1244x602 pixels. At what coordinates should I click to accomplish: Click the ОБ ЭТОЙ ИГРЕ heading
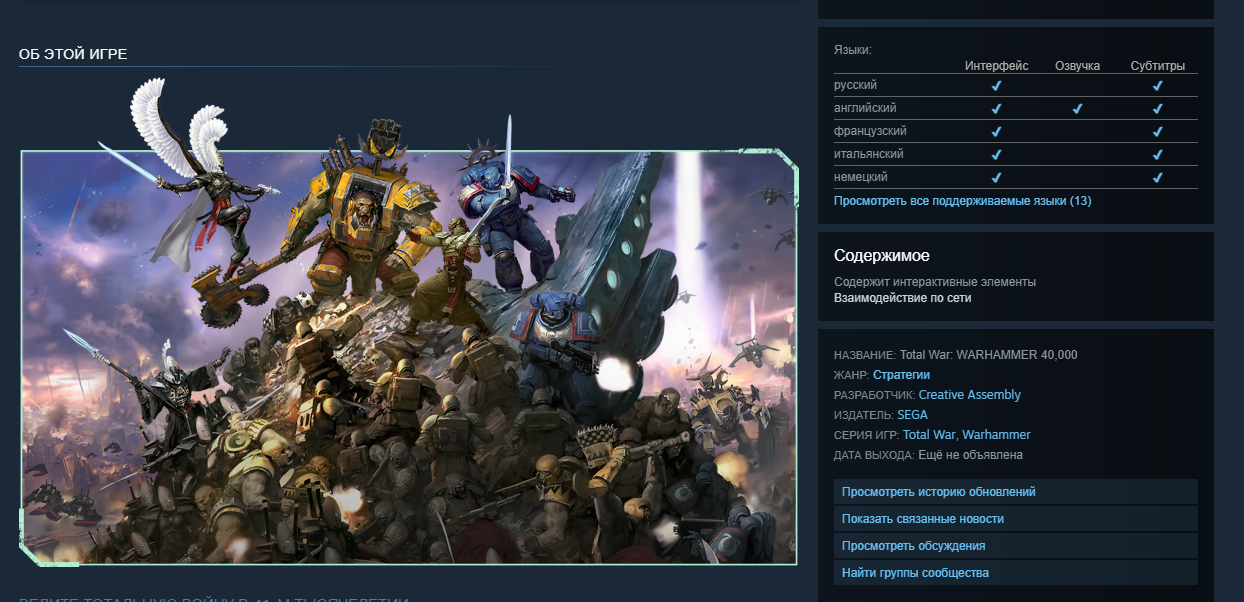(73, 54)
